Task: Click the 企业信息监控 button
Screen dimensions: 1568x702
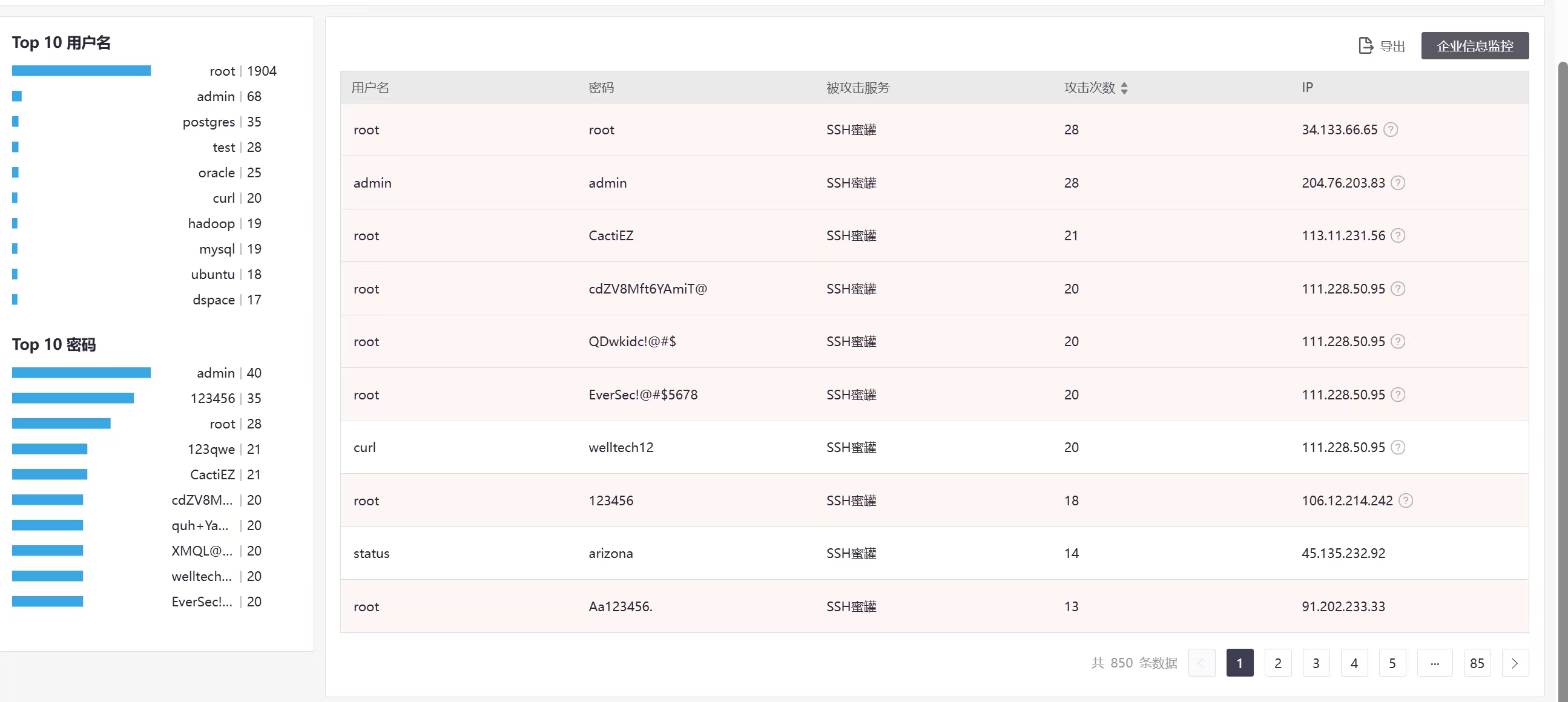Action: click(1474, 45)
